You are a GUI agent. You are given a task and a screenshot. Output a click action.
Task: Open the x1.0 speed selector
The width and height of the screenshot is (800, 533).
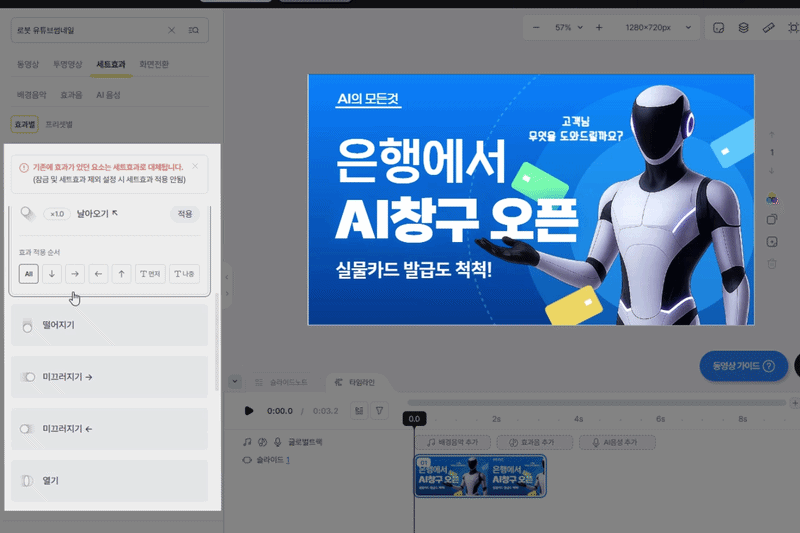57,214
